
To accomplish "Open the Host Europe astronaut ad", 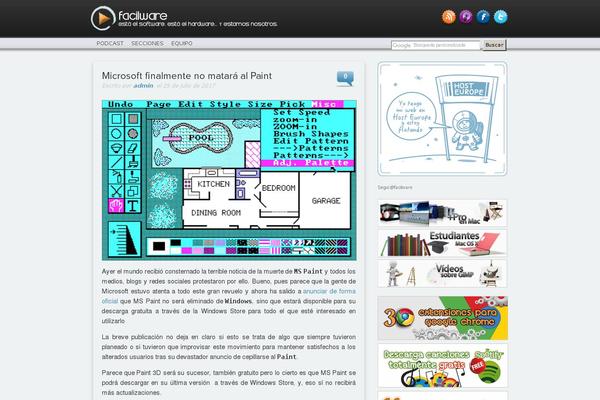I will pyautogui.click(x=442, y=119).
